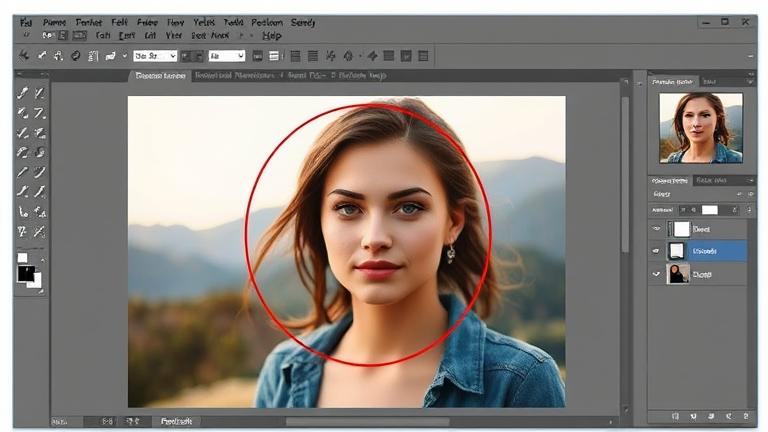The height and width of the screenshot is (432, 768).
Task: Toggle the eye icon of the topmost layer
Action: coord(657,229)
